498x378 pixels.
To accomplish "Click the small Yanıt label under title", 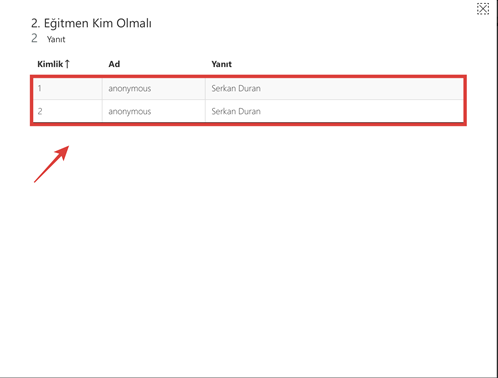I will [56, 39].
